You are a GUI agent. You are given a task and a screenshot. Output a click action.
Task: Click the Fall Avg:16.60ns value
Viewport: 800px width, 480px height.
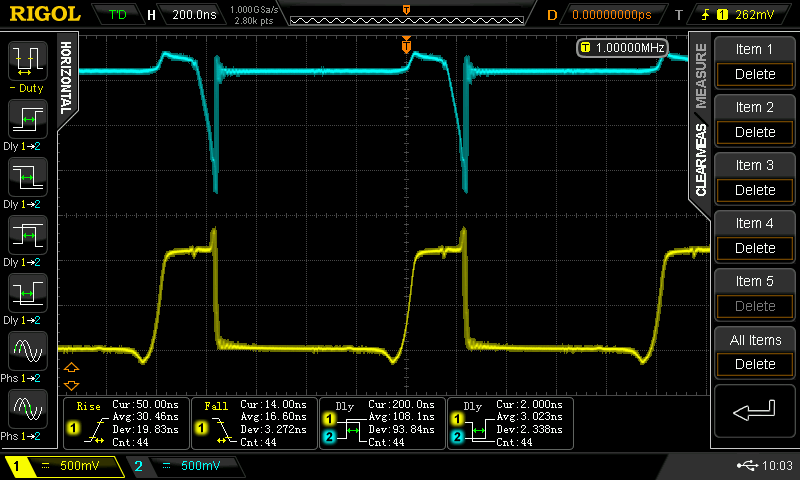coord(273,417)
